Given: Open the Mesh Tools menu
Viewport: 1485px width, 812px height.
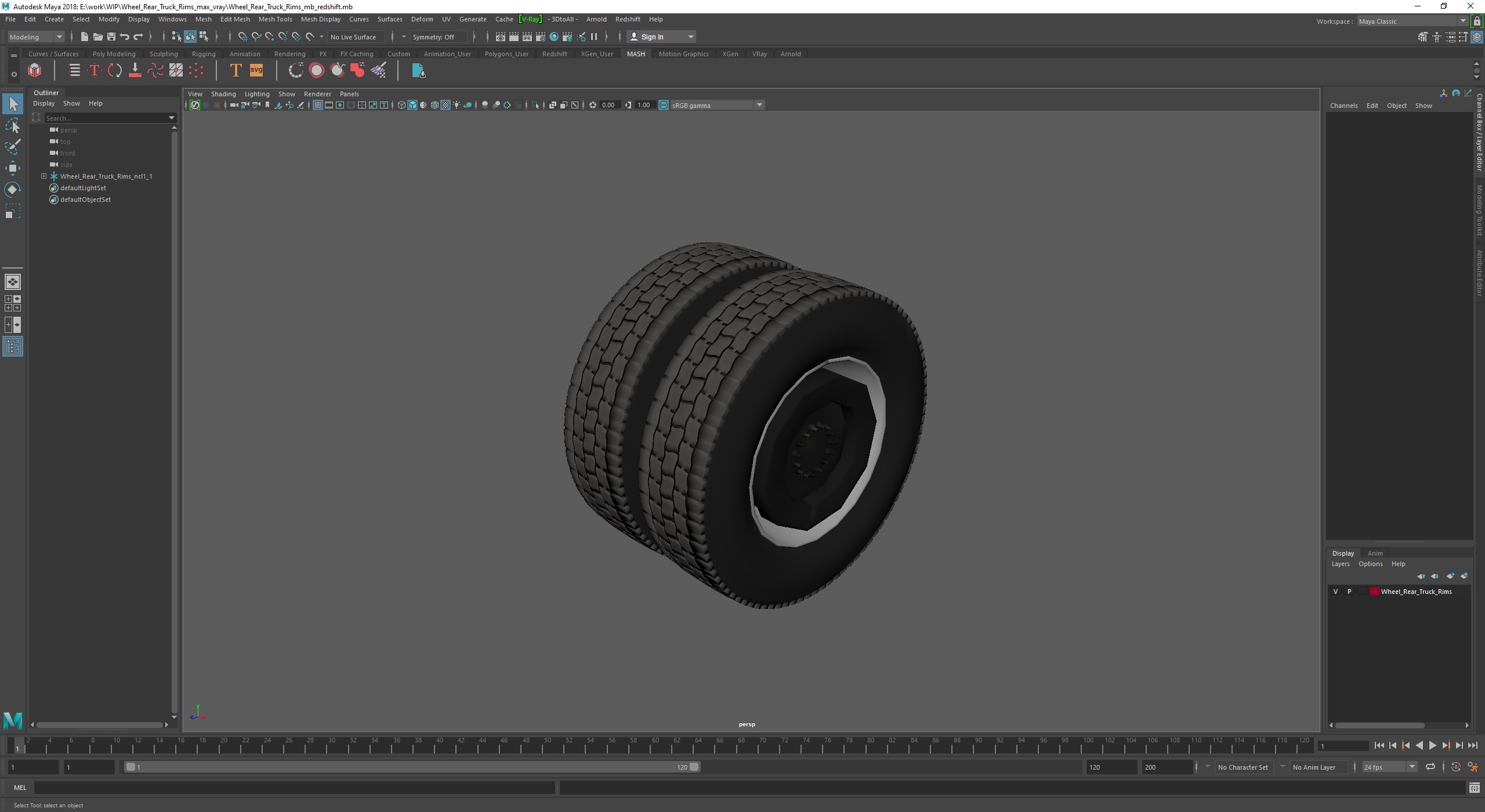Looking at the screenshot, I should (275, 19).
